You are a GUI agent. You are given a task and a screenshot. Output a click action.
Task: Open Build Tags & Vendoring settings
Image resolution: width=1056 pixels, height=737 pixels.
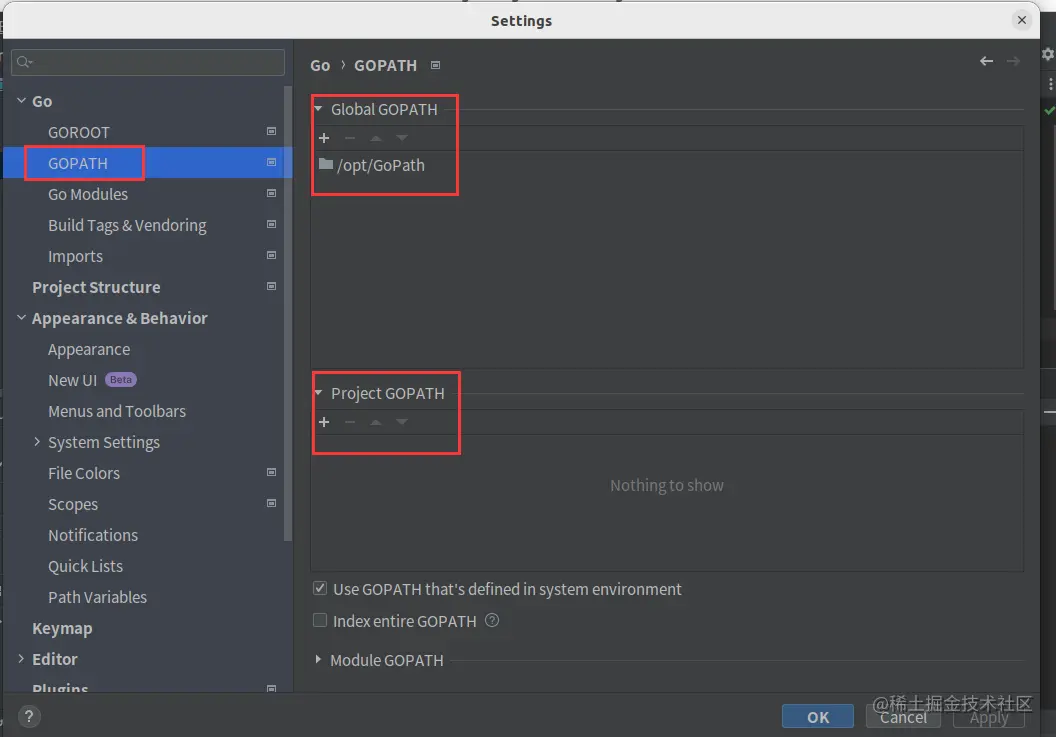(x=127, y=225)
